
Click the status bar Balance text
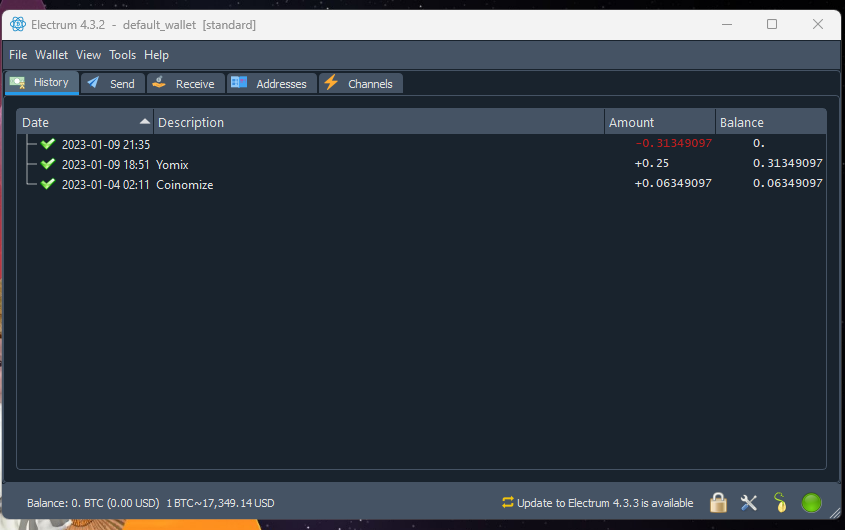tap(93, 503)
